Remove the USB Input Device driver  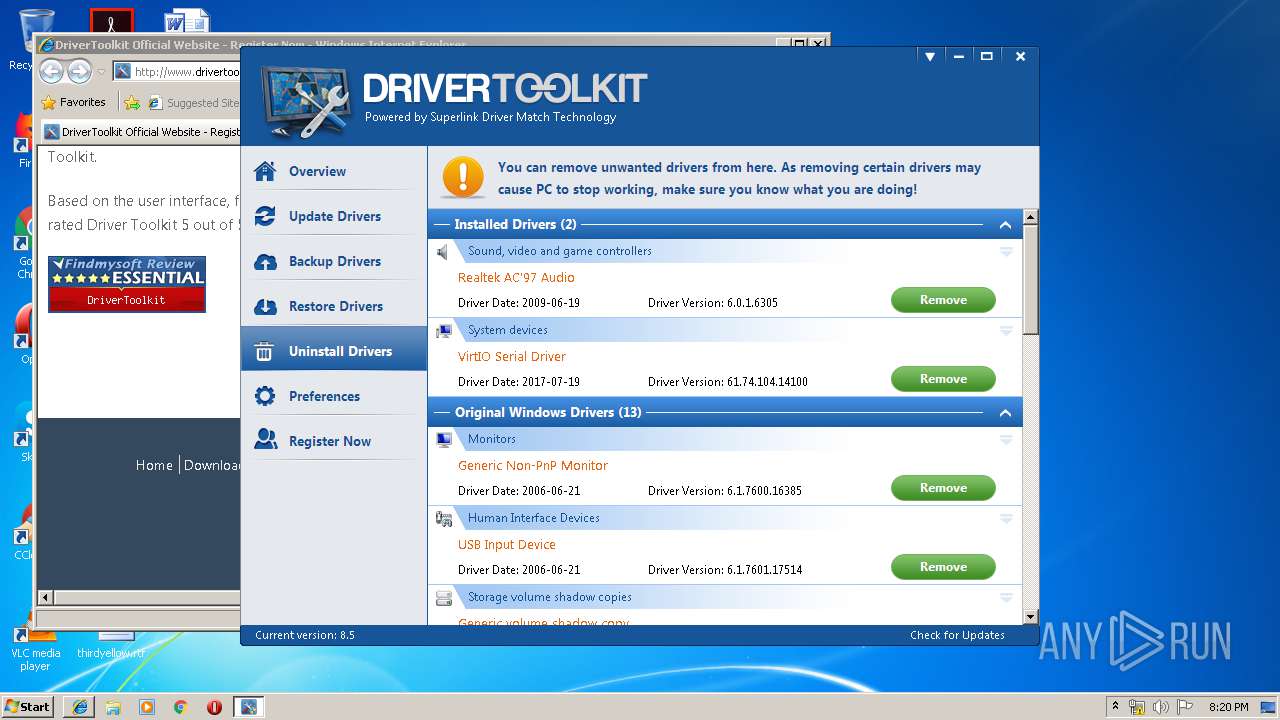pyautogui.click(x=943, y=567)
